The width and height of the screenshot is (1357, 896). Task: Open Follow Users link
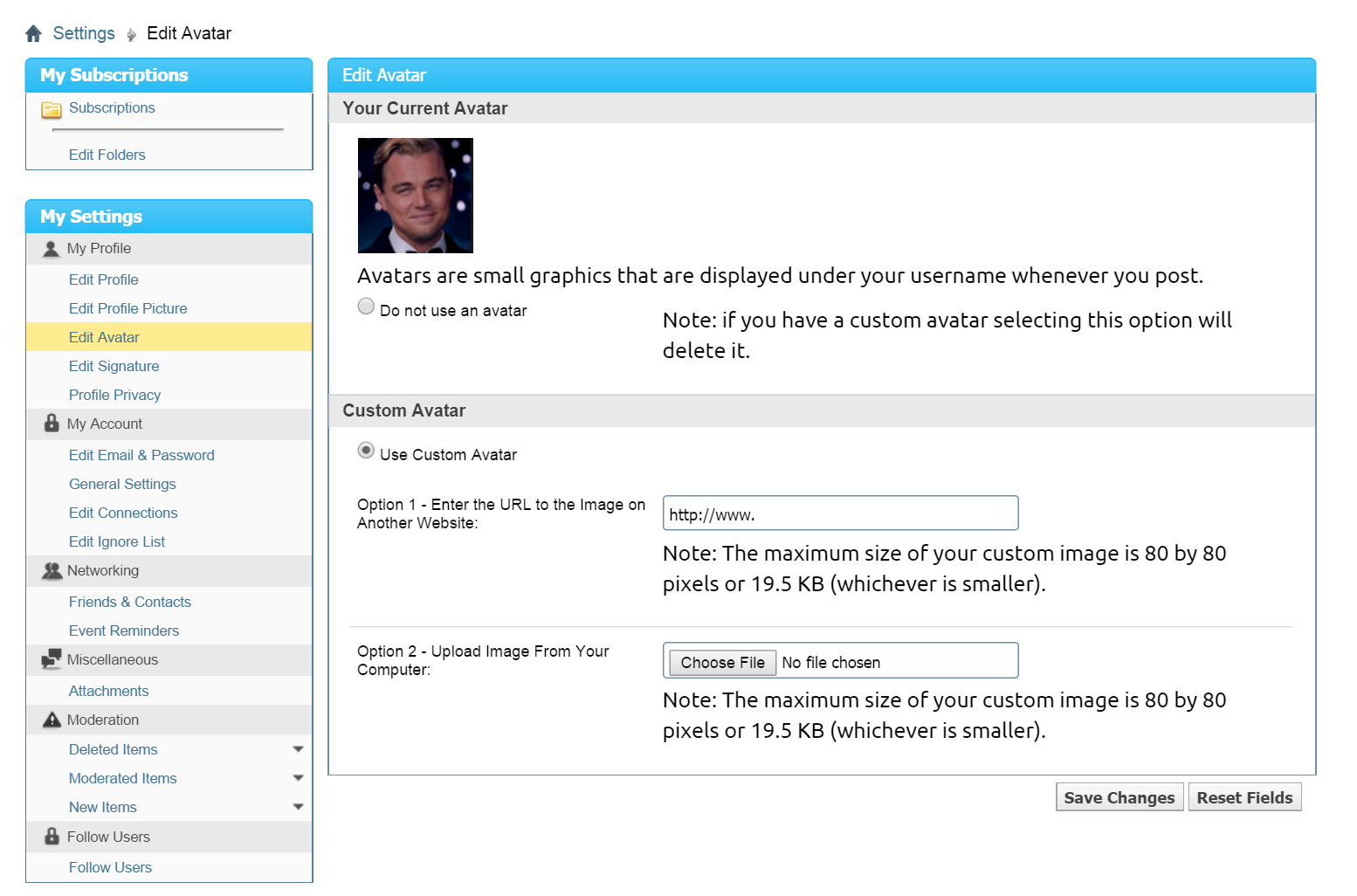coord(111,867)
